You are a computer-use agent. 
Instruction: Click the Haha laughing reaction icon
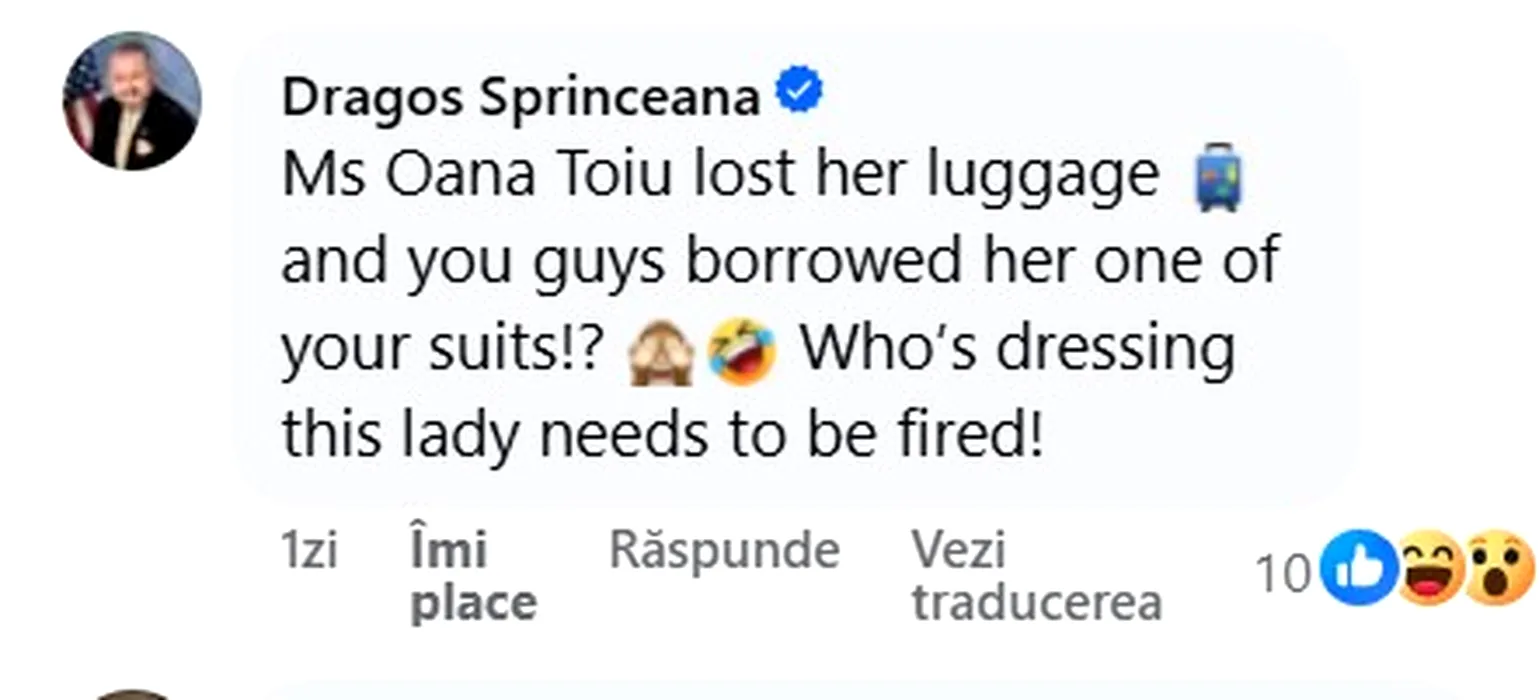tap(1430, 570)
